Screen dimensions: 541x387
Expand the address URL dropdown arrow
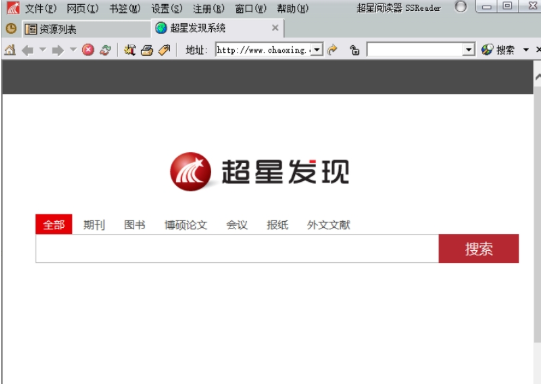click(x=317, y=50)
